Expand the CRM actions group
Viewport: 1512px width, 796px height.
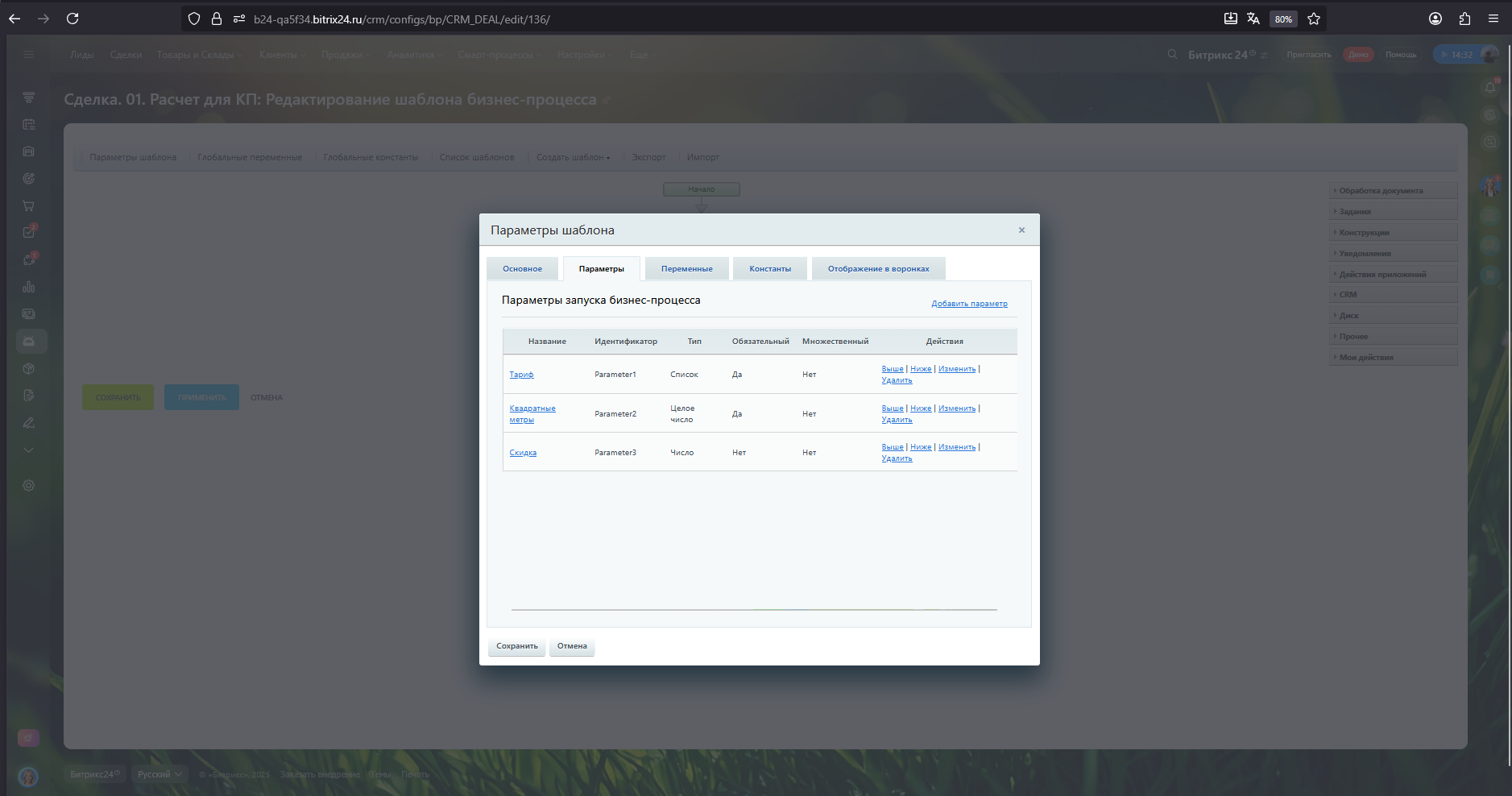click(1393, 295)
